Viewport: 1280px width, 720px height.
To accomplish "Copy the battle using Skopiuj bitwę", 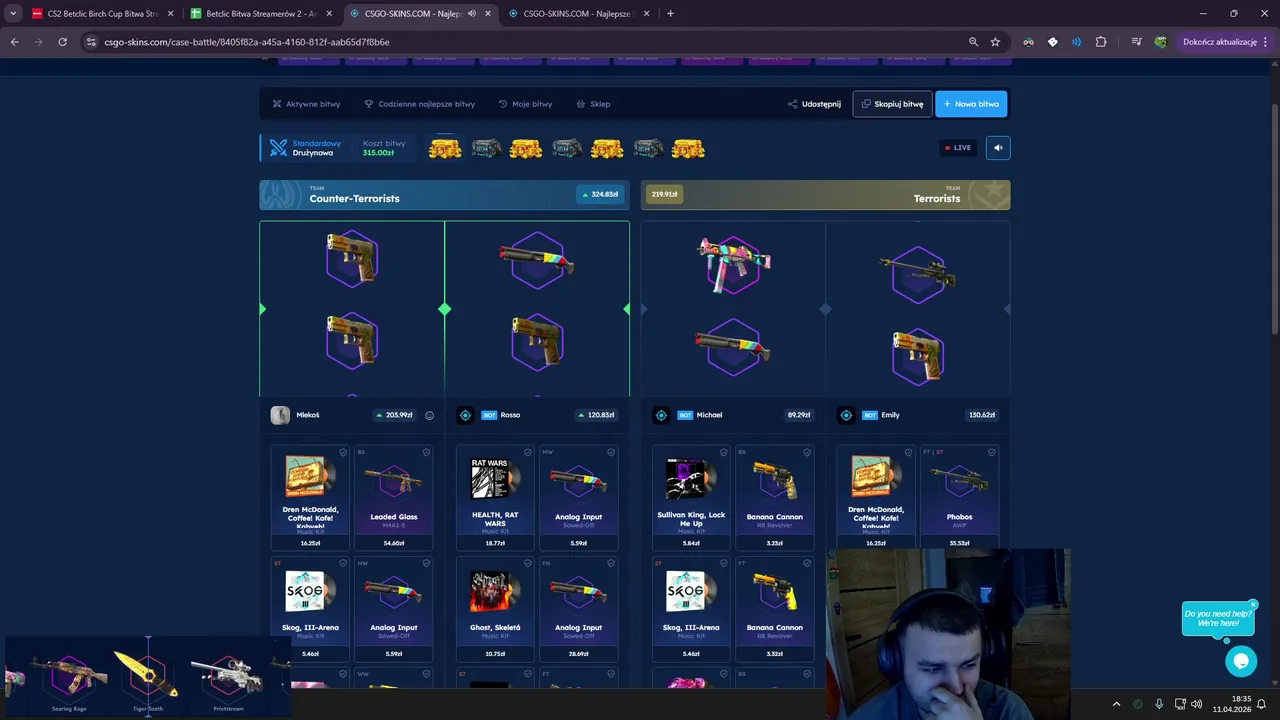I will pos(892,104).
